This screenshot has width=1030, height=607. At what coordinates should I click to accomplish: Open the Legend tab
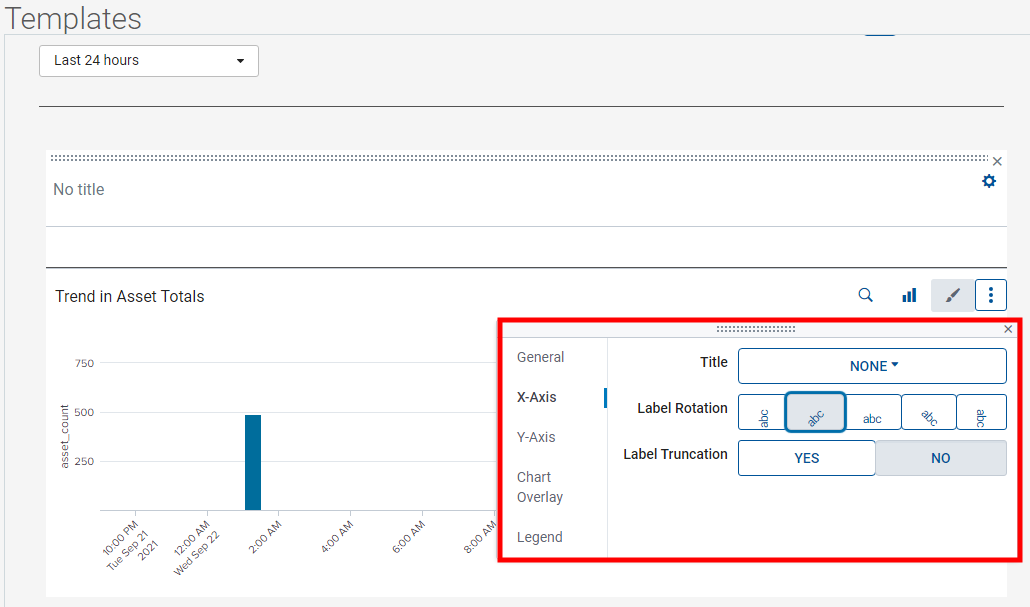coord(539,537)
